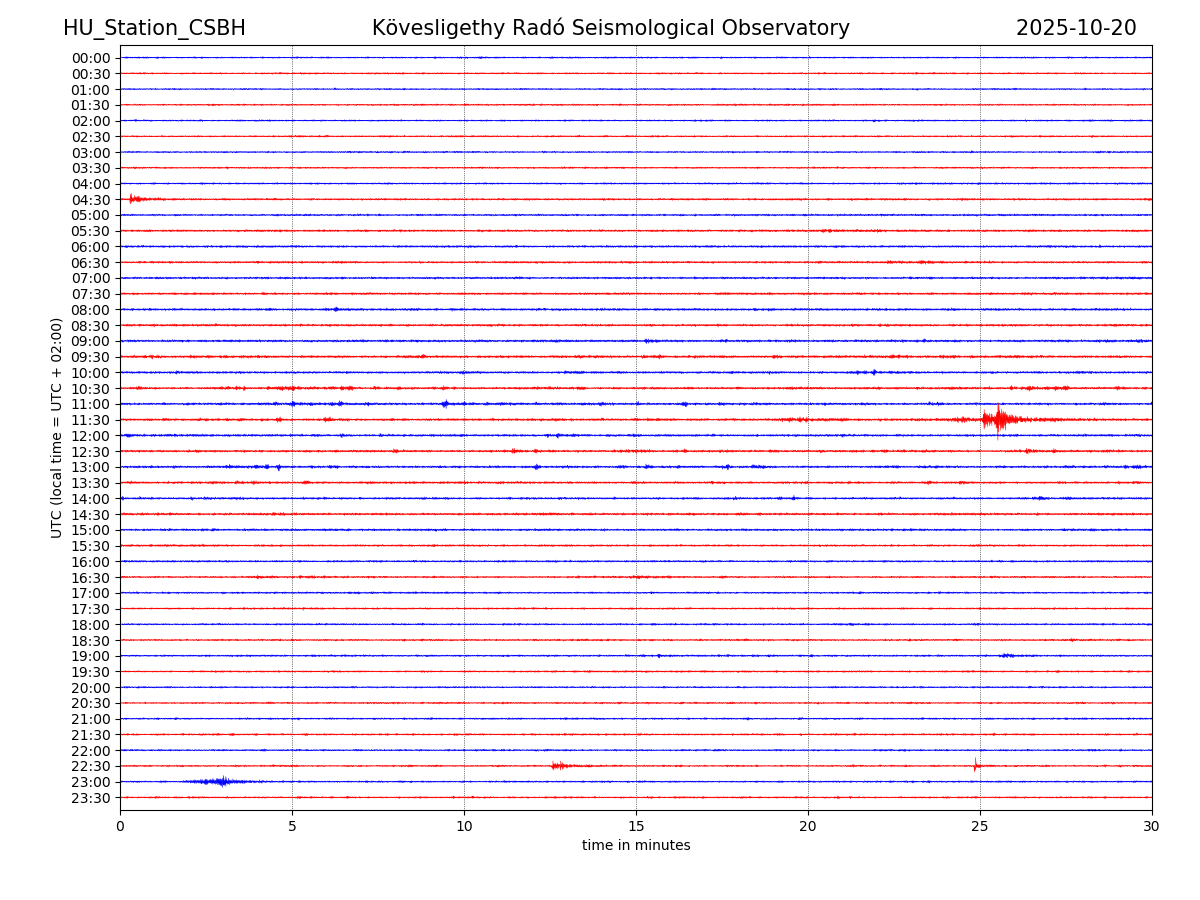Click the 06:30 row time label
The height and width of the screenshot is (900, 1200).
[91, 263]
